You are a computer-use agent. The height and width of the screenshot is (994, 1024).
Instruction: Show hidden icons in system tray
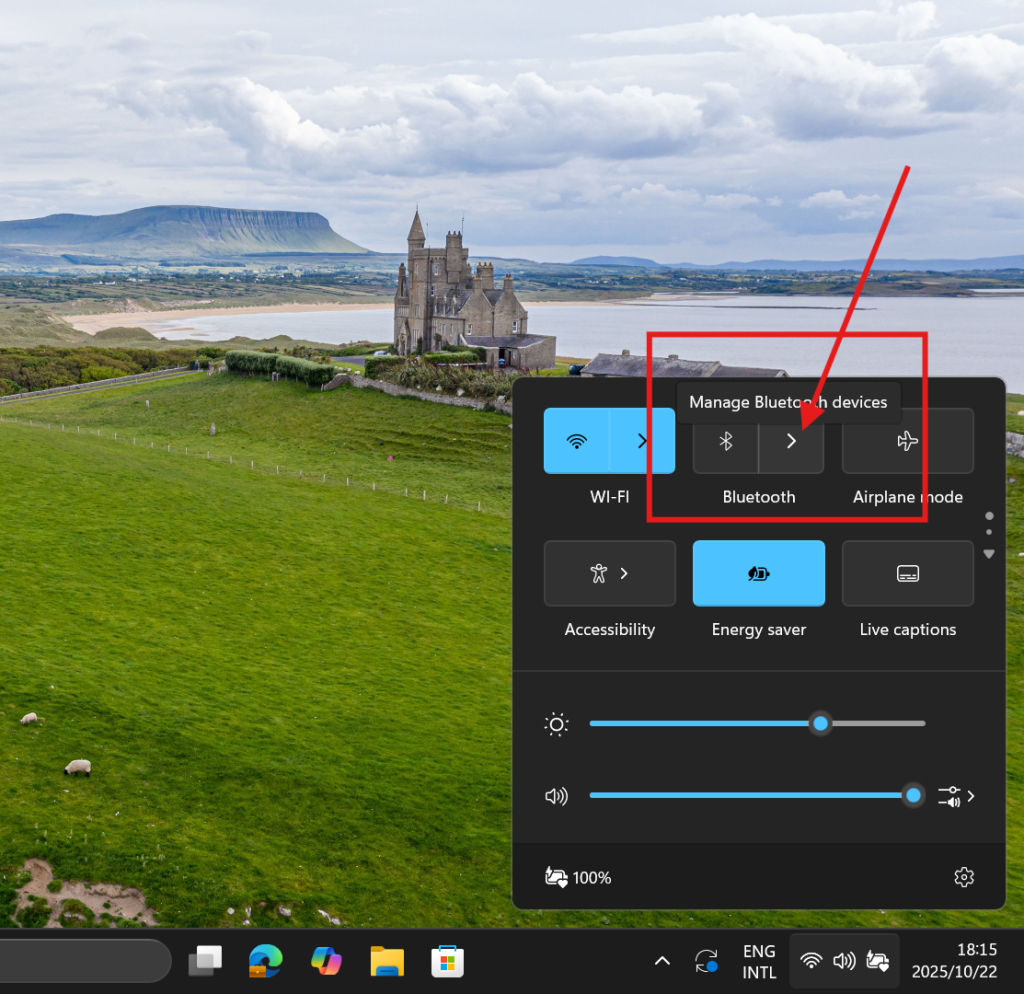[661, 961]
